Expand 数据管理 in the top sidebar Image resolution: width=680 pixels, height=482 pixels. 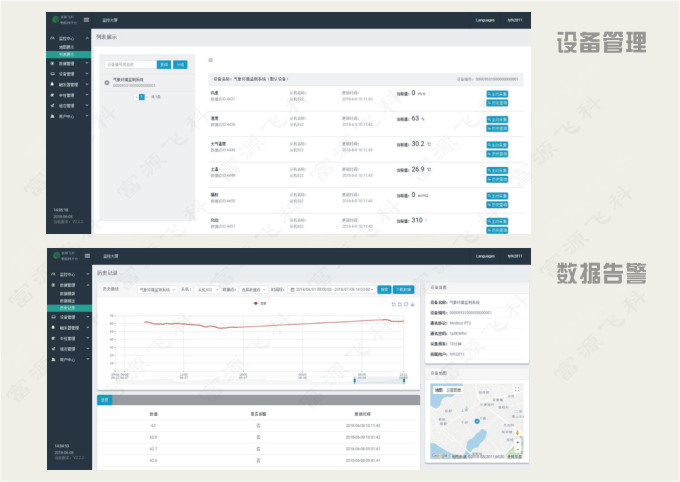[x=68, y=63]
